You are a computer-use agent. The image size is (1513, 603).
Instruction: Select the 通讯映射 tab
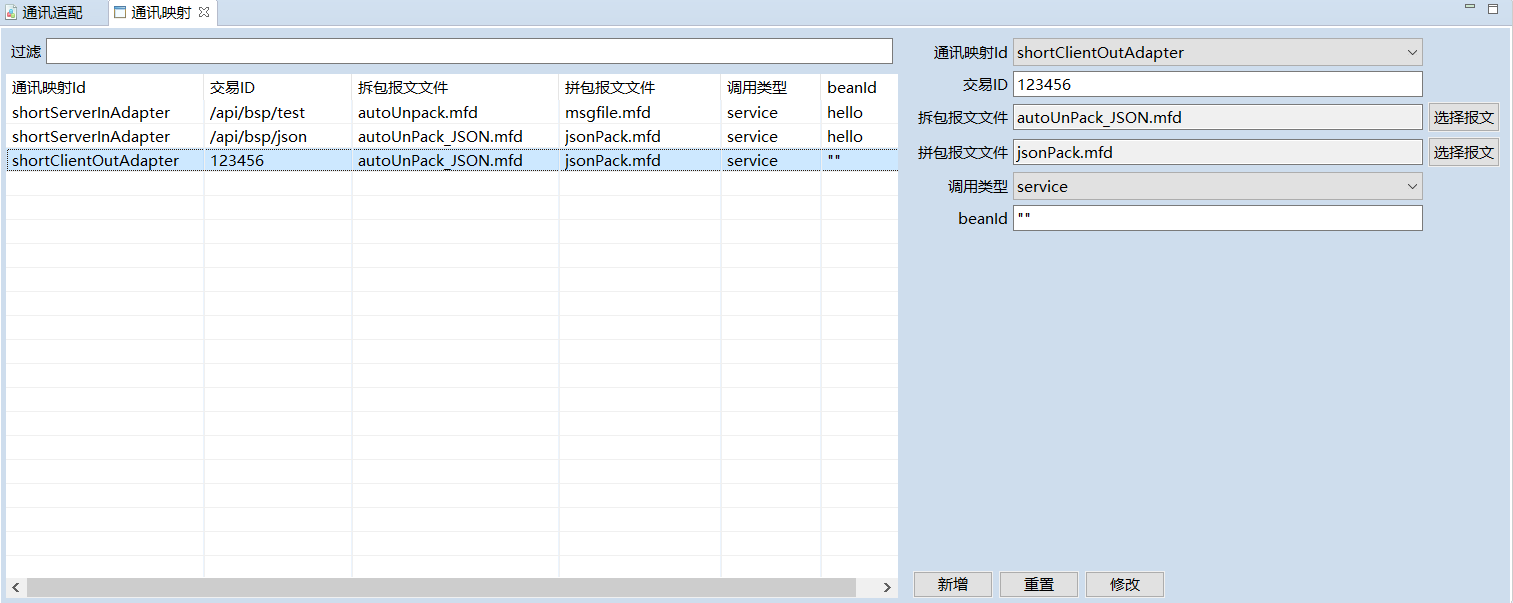click(x=160, y=13)
